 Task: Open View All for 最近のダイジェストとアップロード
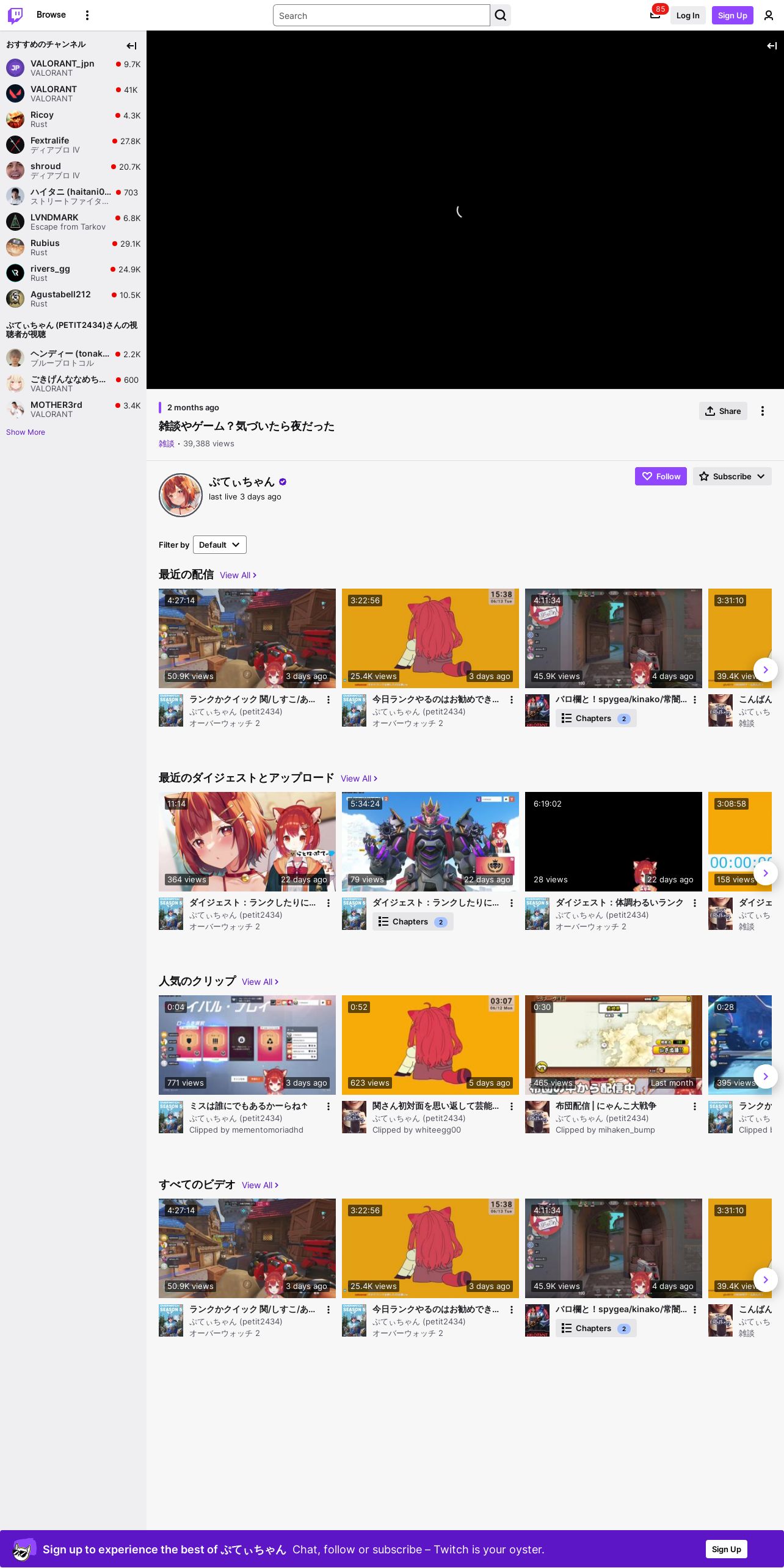pyautogui.click(x=359, y=779)
